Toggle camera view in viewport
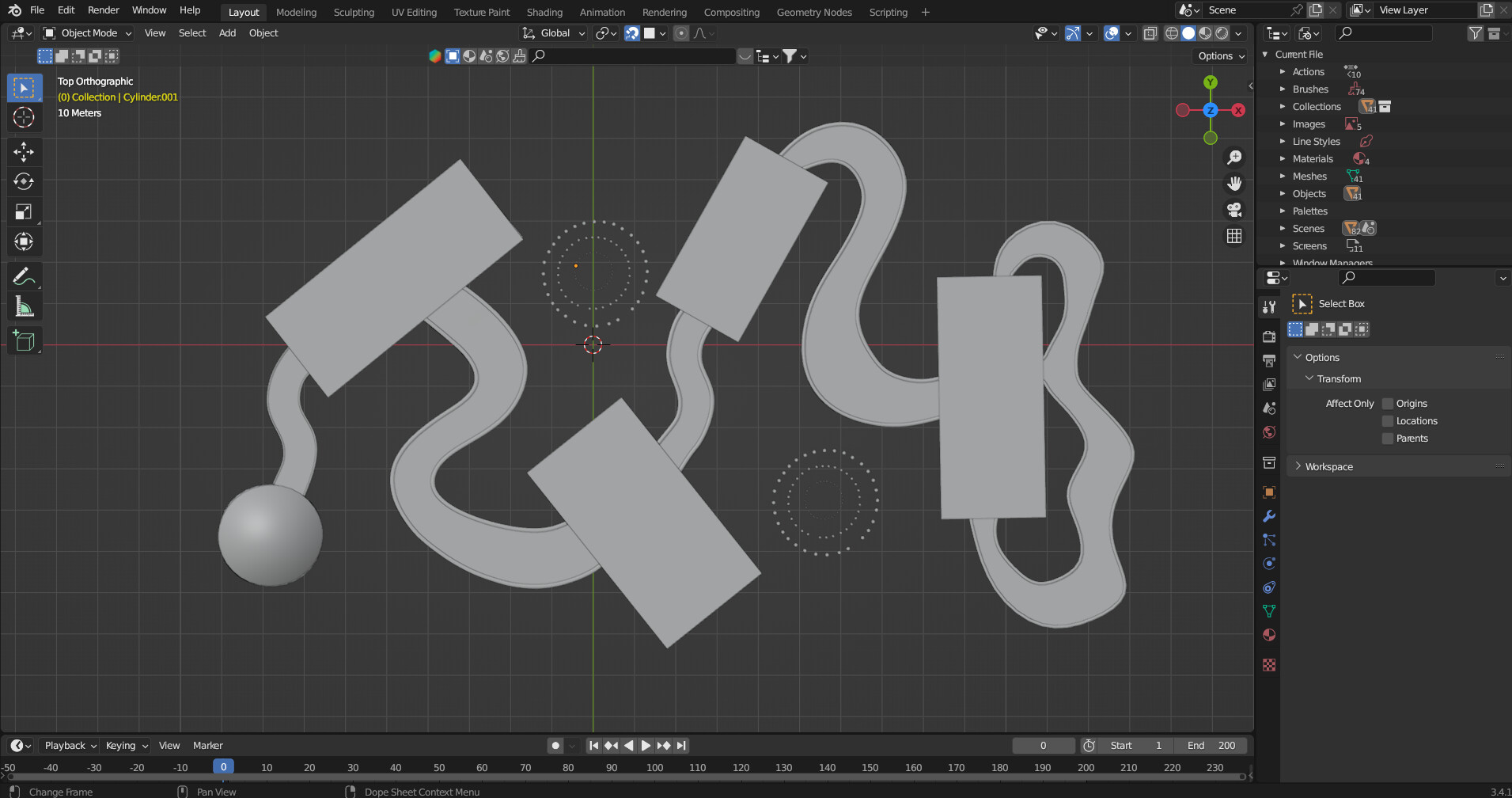This screenshot has height=798, width=1512. coord(1233,210)
